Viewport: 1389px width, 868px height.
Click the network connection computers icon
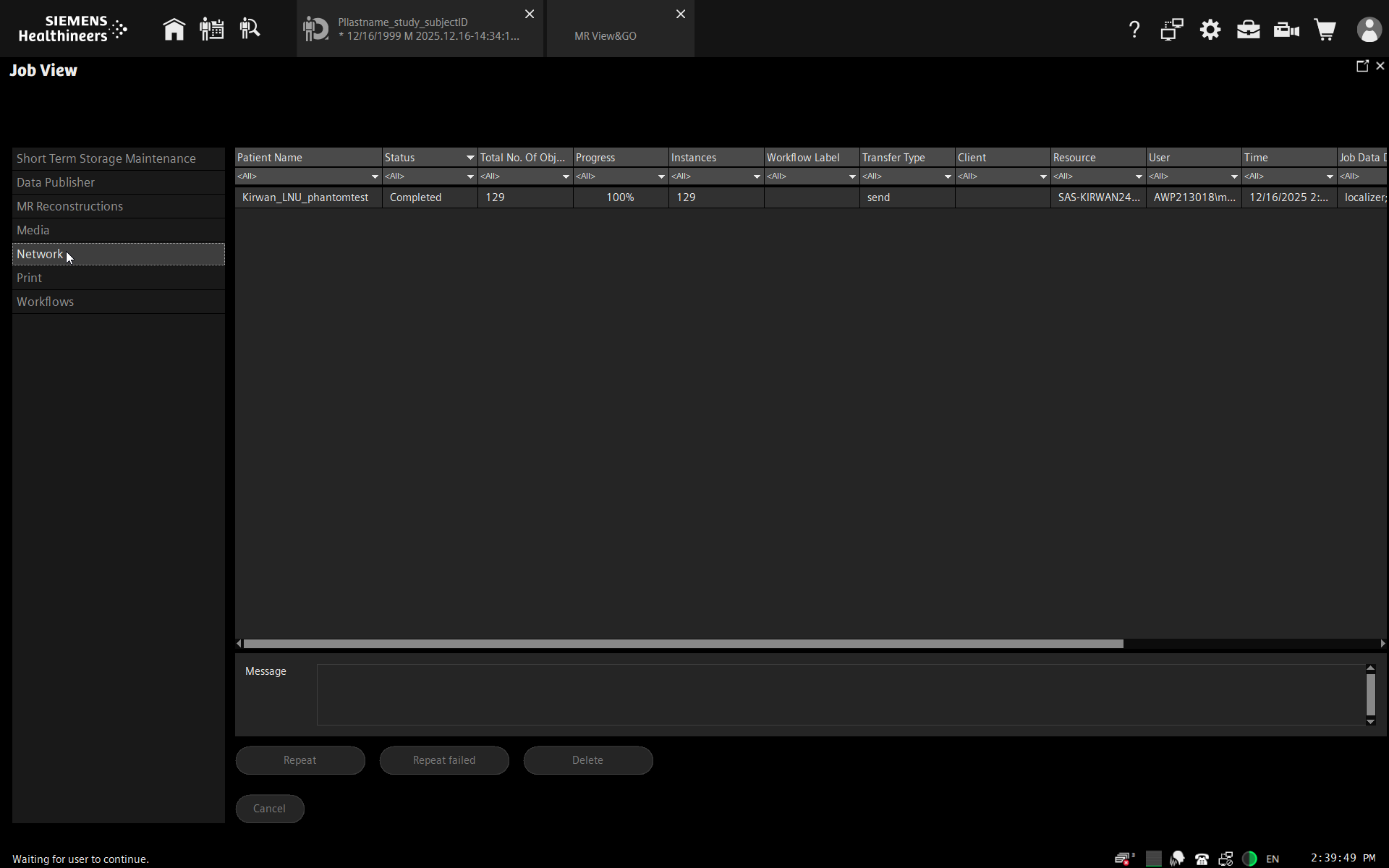(1226, 859)
